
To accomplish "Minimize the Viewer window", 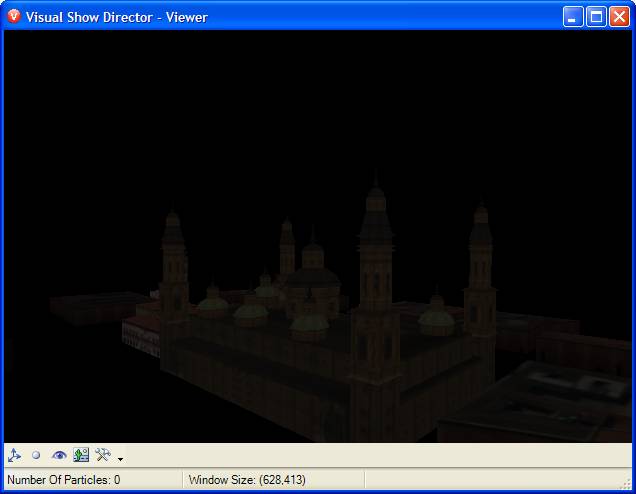I will pyautogui.click(x=573, y=17).
